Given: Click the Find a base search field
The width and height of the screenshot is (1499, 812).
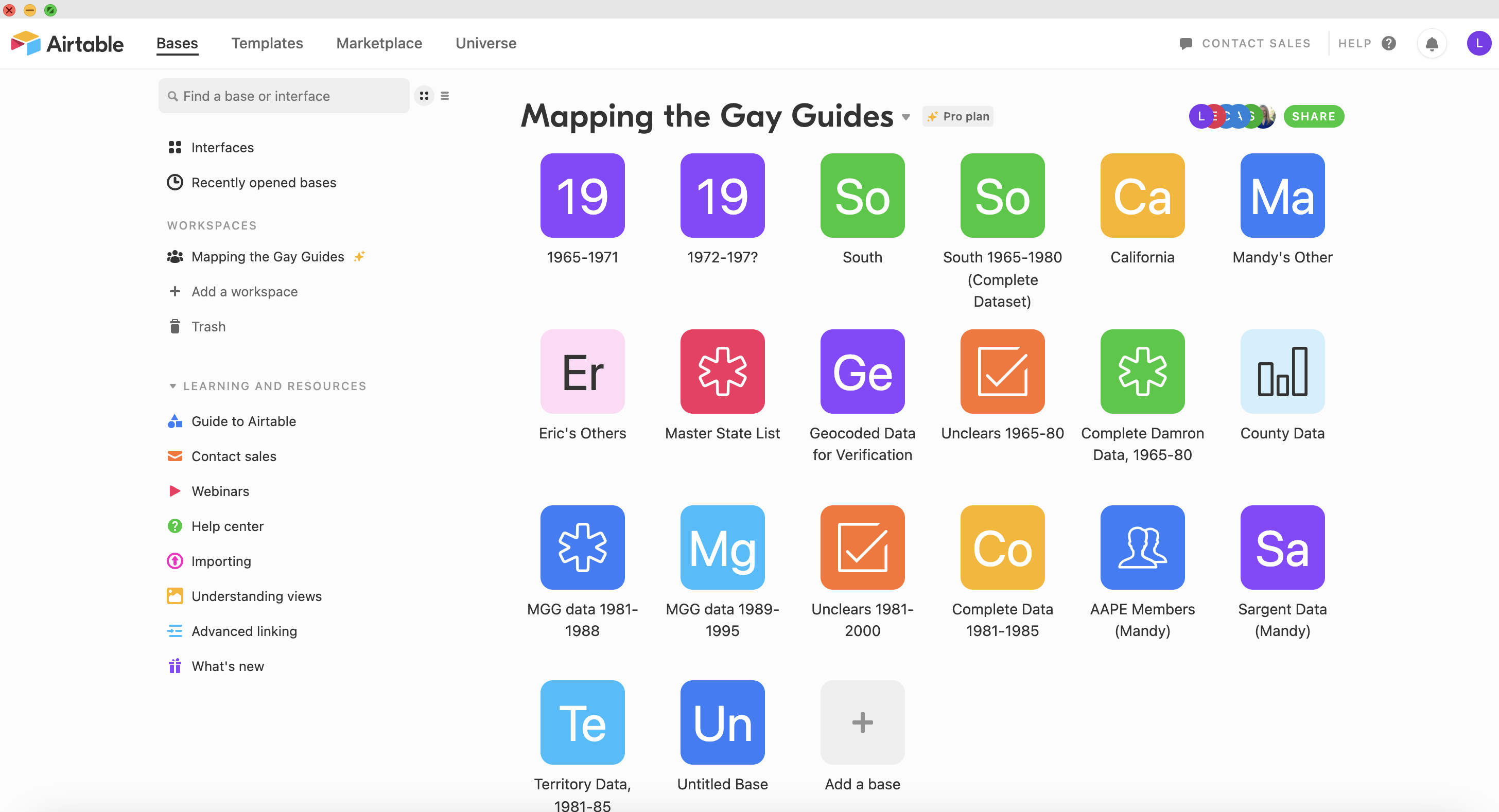Looking at the screenshot, I should coord(284,96).
